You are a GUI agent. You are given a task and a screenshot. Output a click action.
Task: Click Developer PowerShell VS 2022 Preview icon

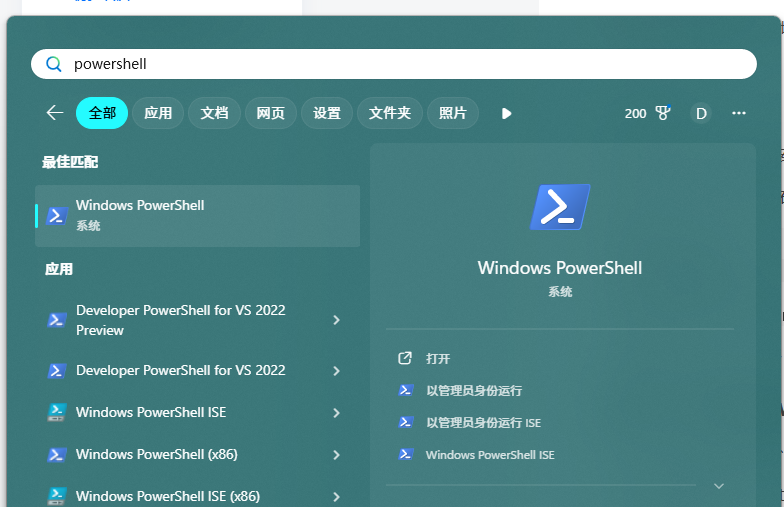[x=57, y=320]
